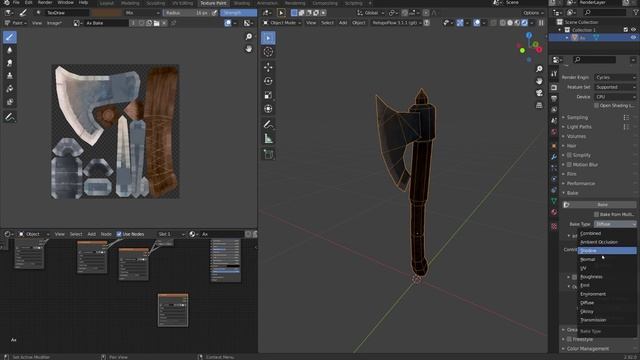The image size is (640, 360).
Task: Click the image editor zoom magnifier icon
Action: (249, 37)
